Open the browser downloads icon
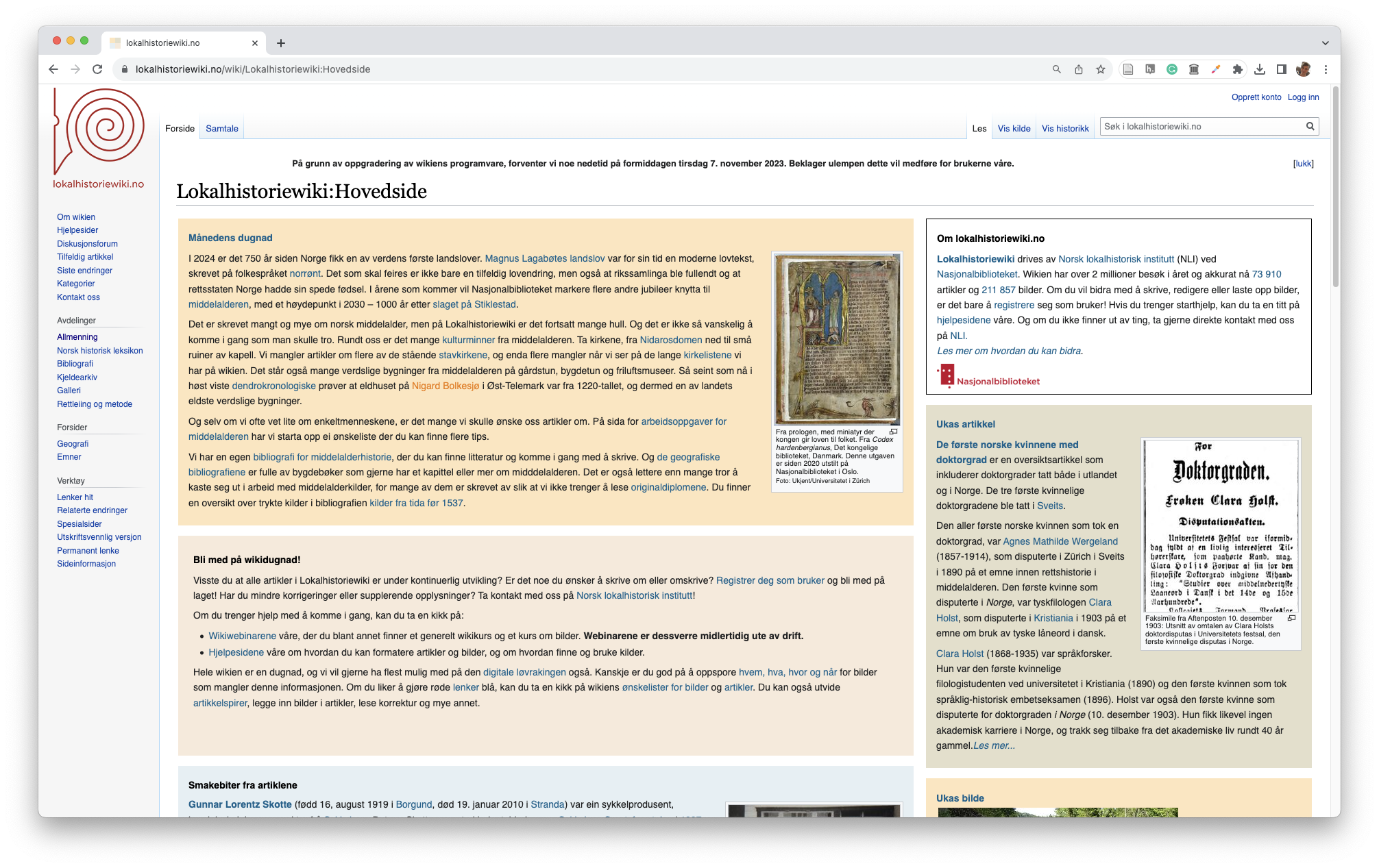 point(1260,69)
